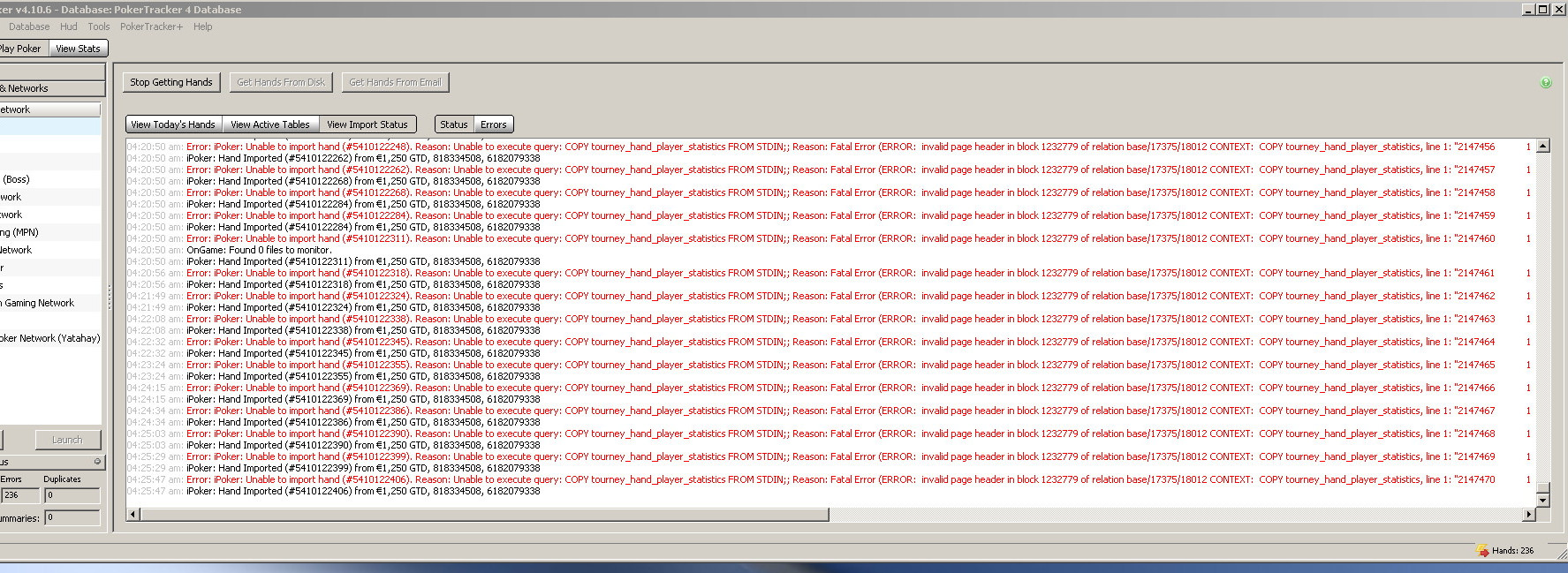
Task: Click Get Hands From Disk button
Action: [x=281, y=82]
